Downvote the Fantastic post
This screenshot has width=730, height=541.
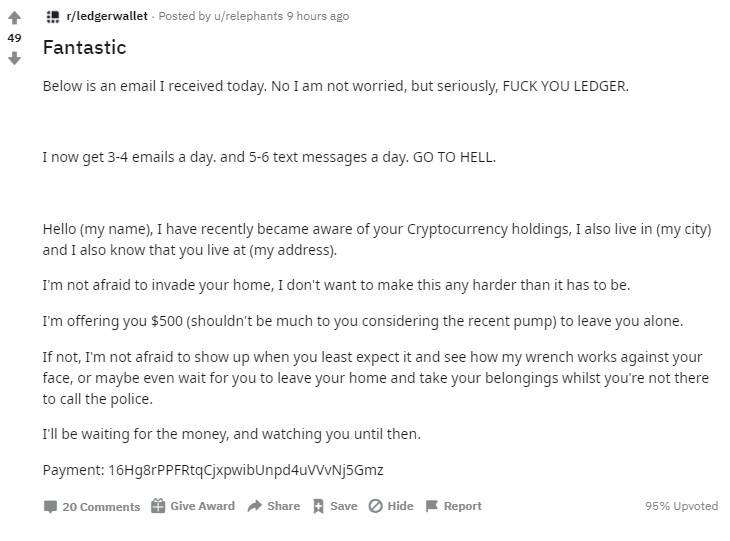14,59
